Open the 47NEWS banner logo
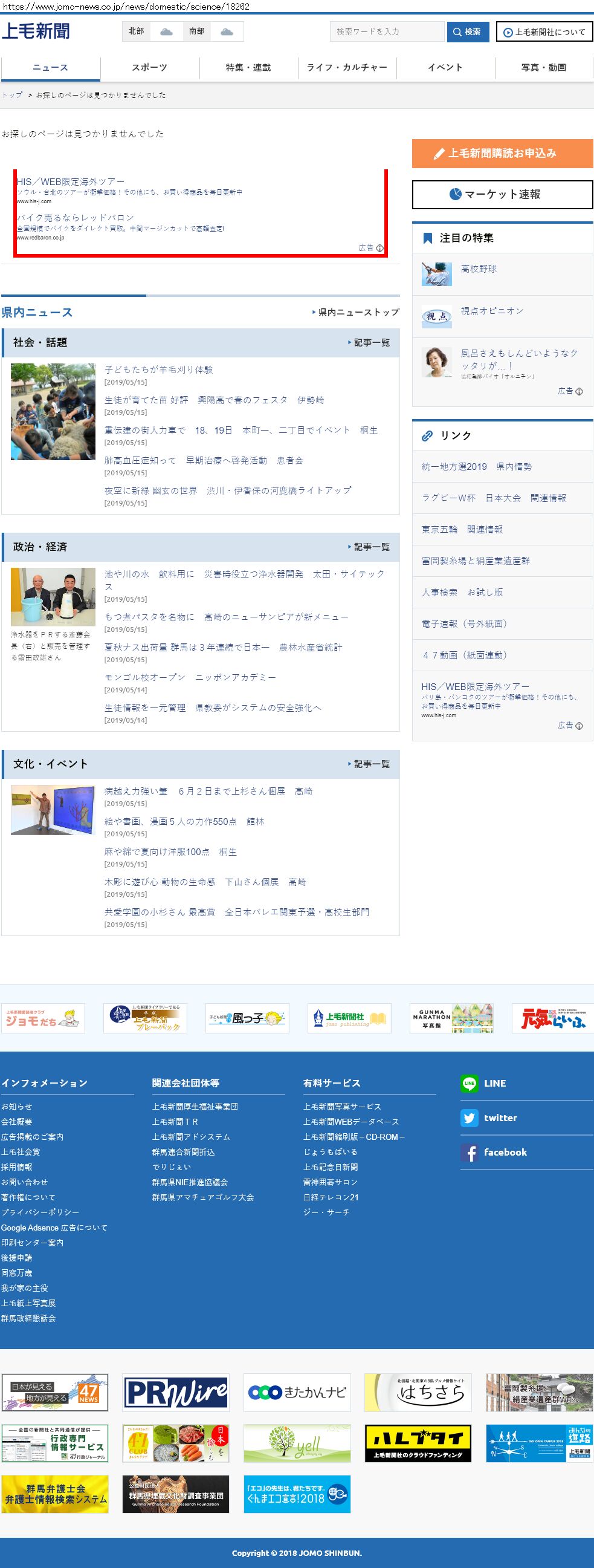The width and height of the screenshot is (594, 1568). [x=55, y=1392]
